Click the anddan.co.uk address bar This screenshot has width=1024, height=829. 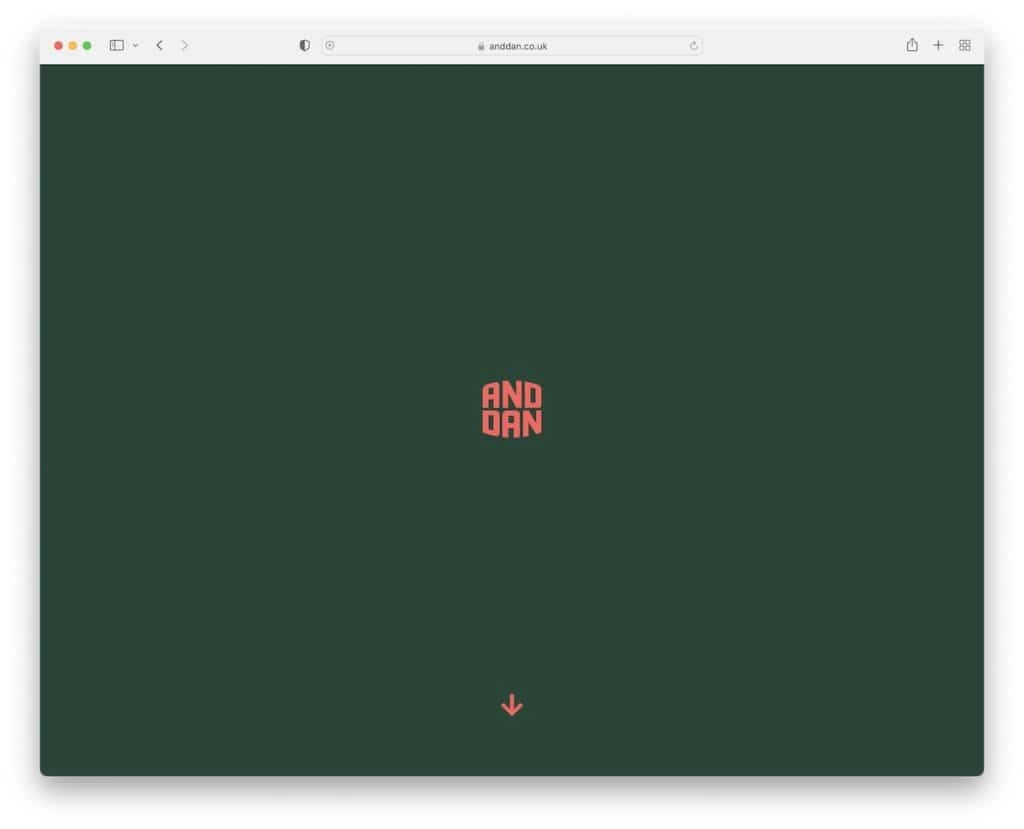pyautogui.click(x=511, y=46)
